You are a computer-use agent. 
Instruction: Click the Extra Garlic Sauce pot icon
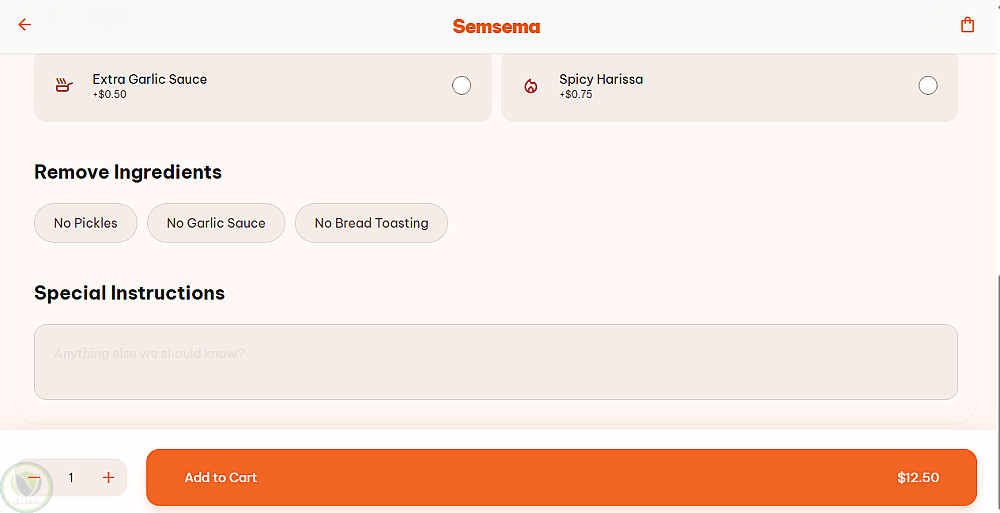(x=64, y=86)
